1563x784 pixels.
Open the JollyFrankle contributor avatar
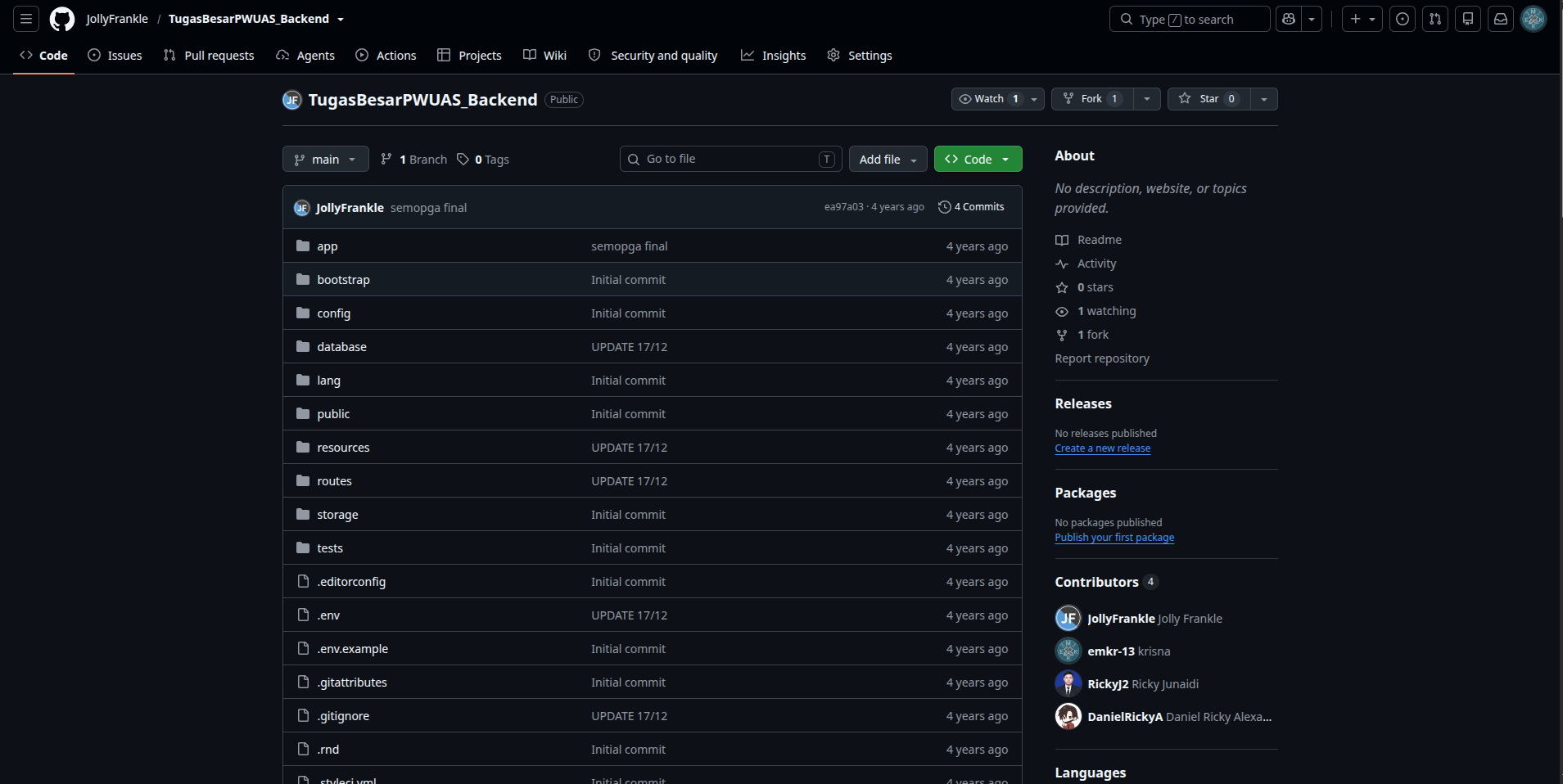(1068, 618)
